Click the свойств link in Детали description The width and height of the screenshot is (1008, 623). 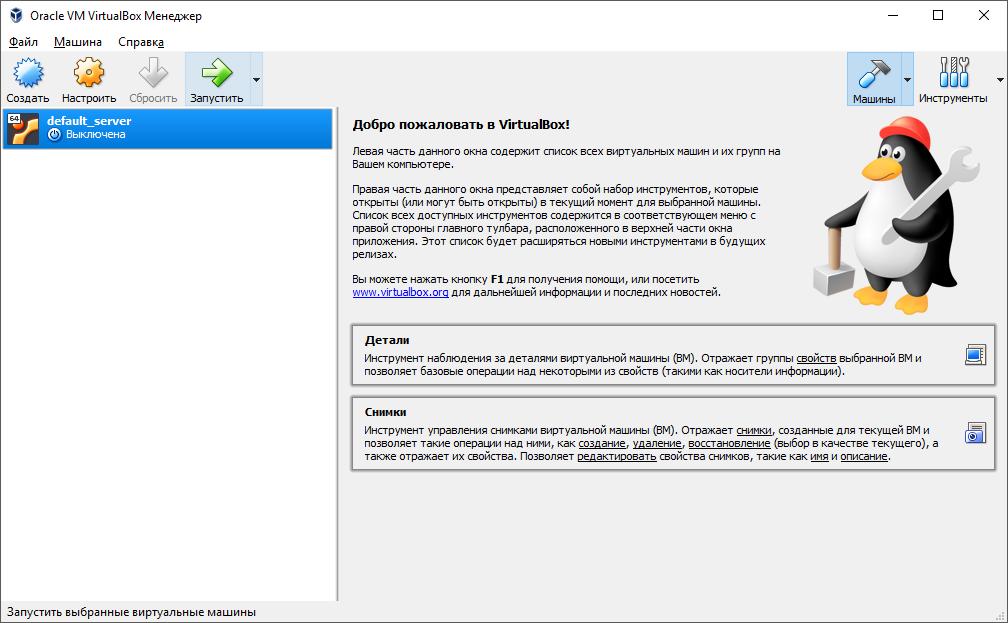[x=818, y=356]
